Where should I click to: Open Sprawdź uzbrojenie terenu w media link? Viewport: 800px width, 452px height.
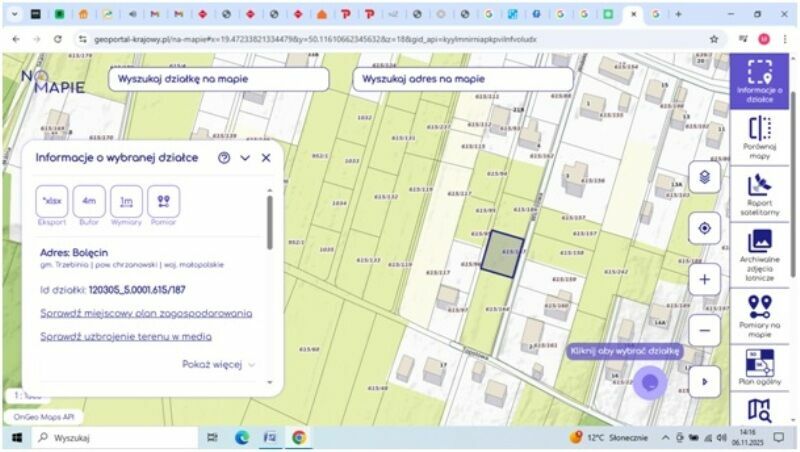pos(126,337)
